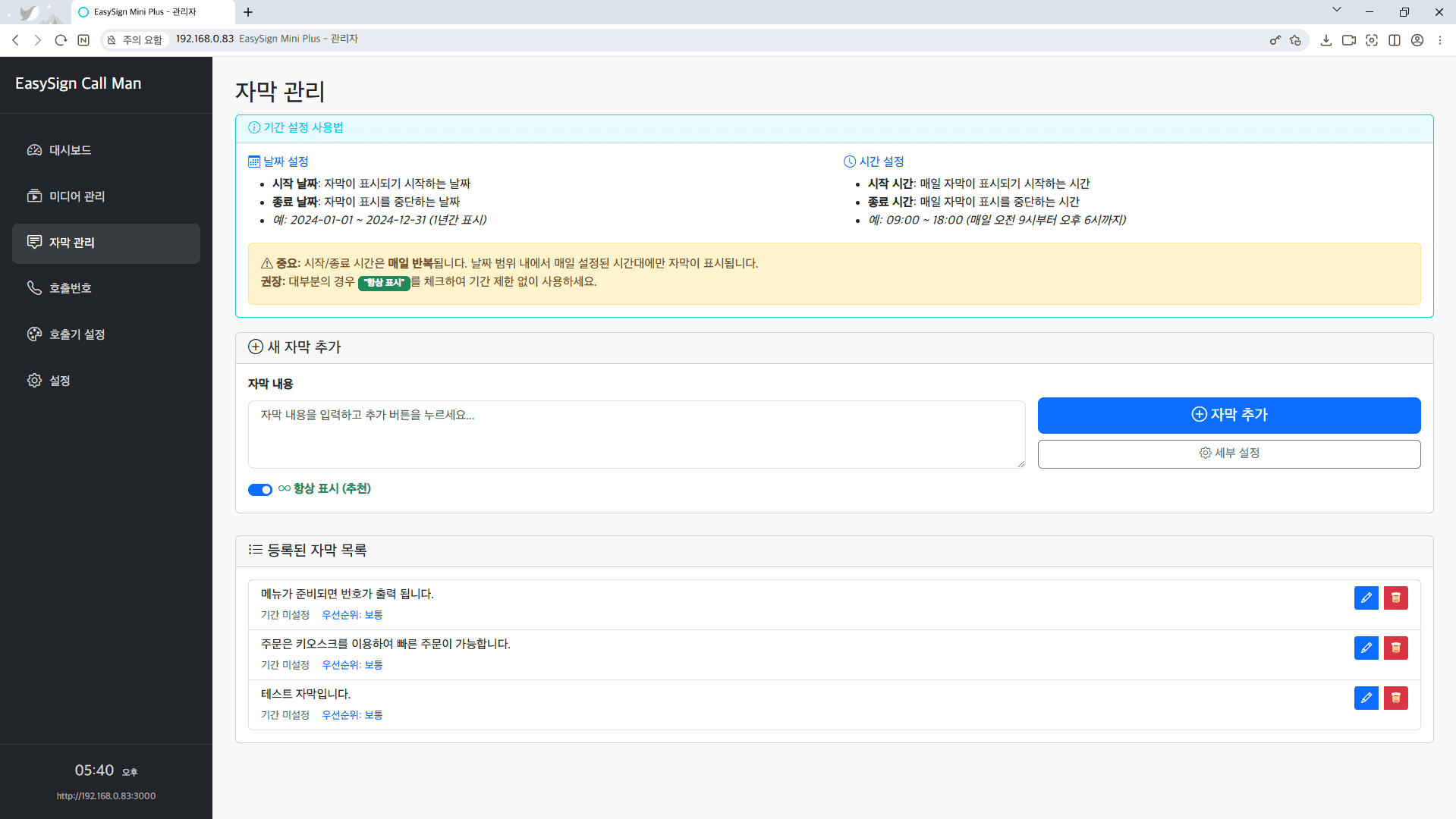
Task: Open the browser three-dot menu
Action: pyautogui.click(x=1439, y=40)
